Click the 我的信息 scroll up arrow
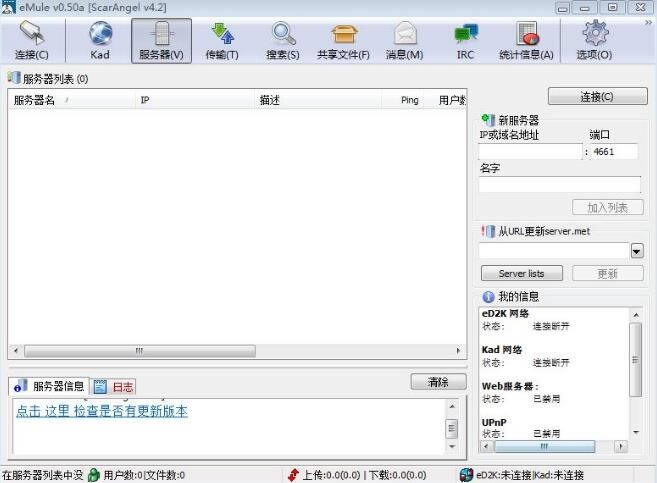Image resolution: width=657 pixels, height=483 pixels. (636, 315)
